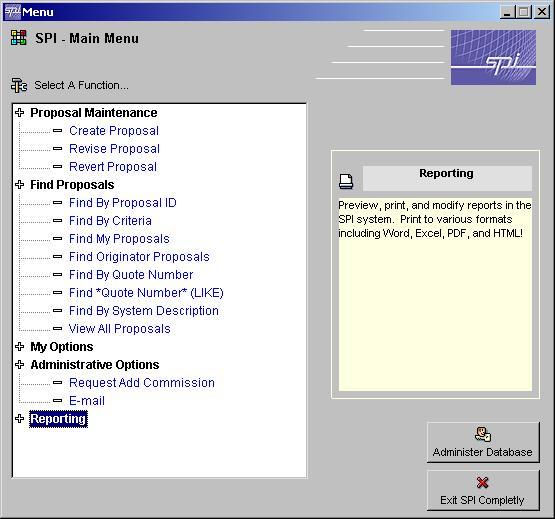This screenshot has width=555, height=519.
Task: Select the Proposal Maintenance heading
Action: pyautogui.click(x=94, y=113)
